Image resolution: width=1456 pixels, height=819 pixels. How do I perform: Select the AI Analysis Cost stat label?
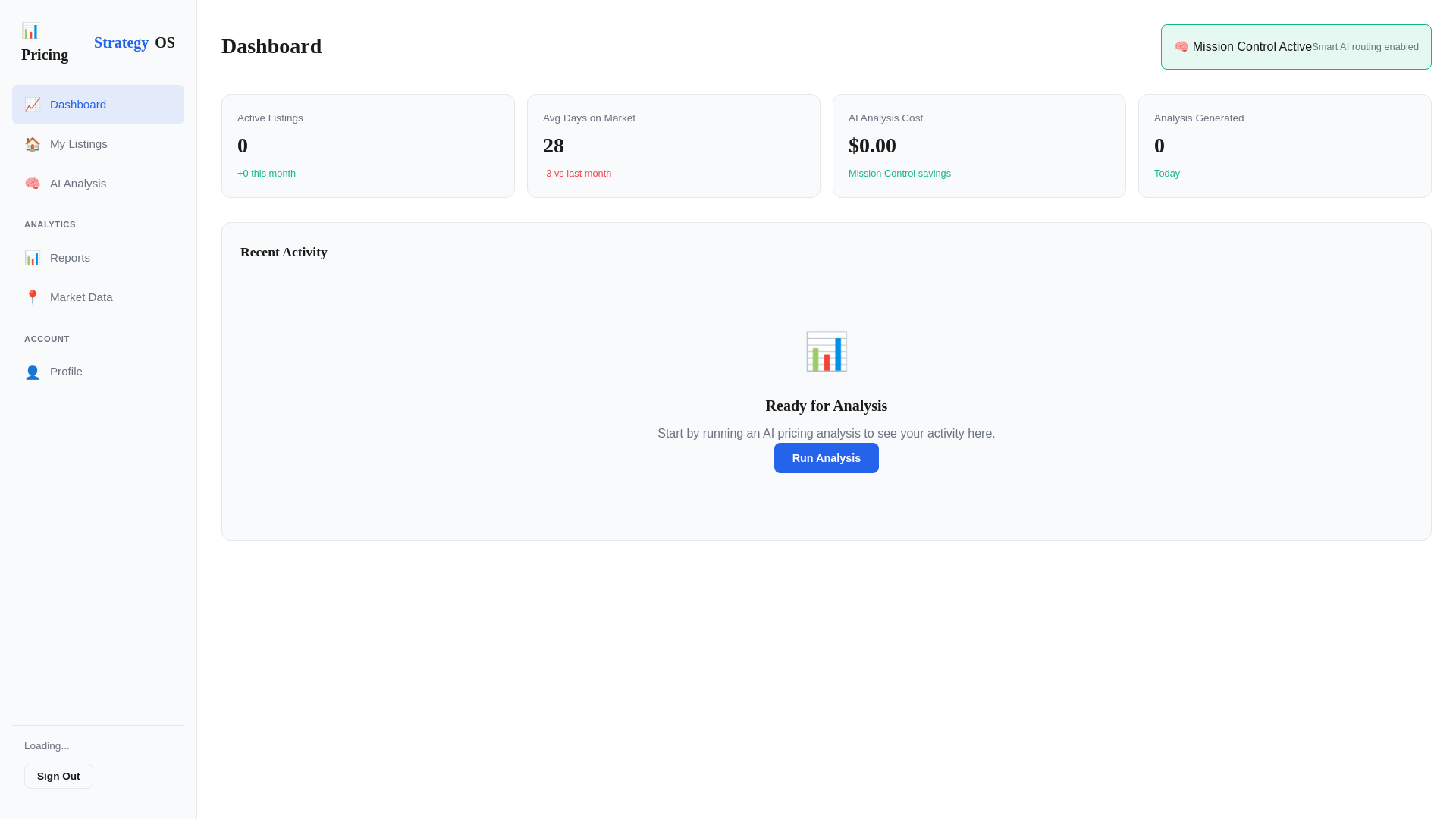click(x=886, y=118)
